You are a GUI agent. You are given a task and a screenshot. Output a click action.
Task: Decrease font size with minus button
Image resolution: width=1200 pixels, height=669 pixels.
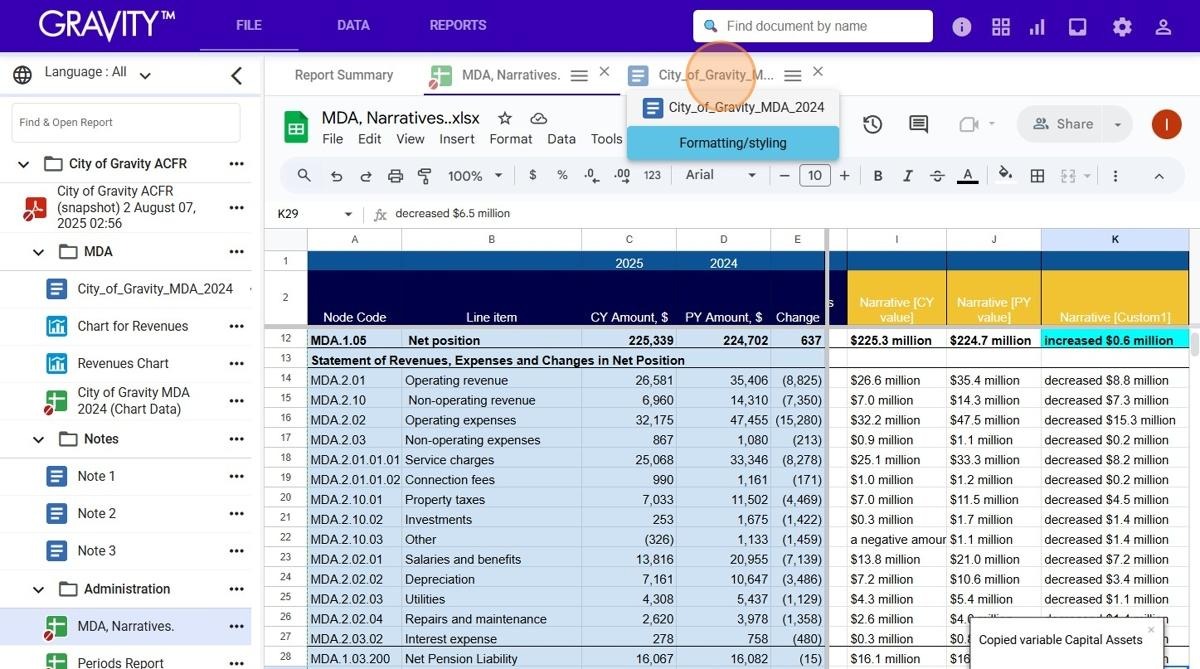[x=785, y=176]
